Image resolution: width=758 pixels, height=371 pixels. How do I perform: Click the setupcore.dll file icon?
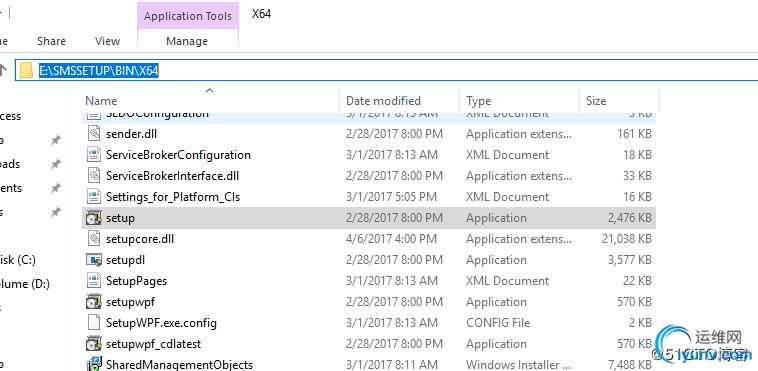[93, 239]
